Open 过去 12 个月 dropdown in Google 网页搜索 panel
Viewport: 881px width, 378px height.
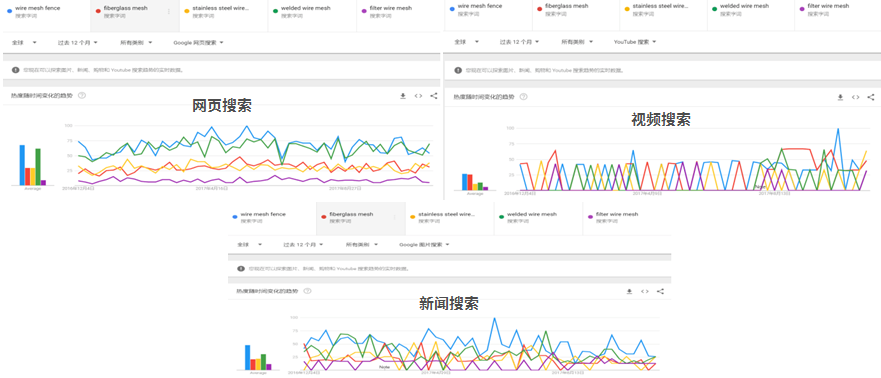(x=78, y=42)
